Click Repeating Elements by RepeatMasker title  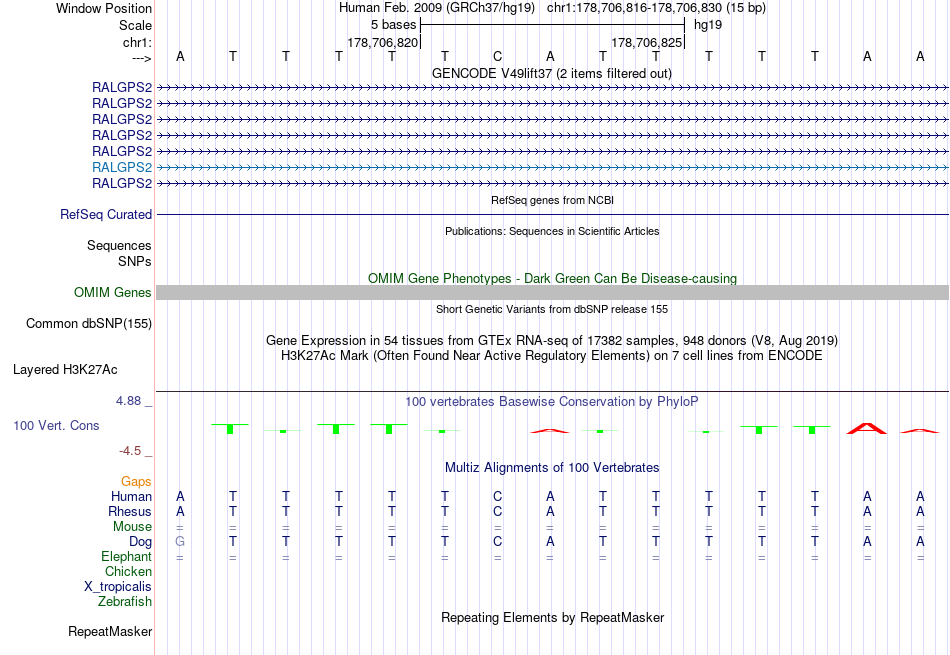point(552,617)
